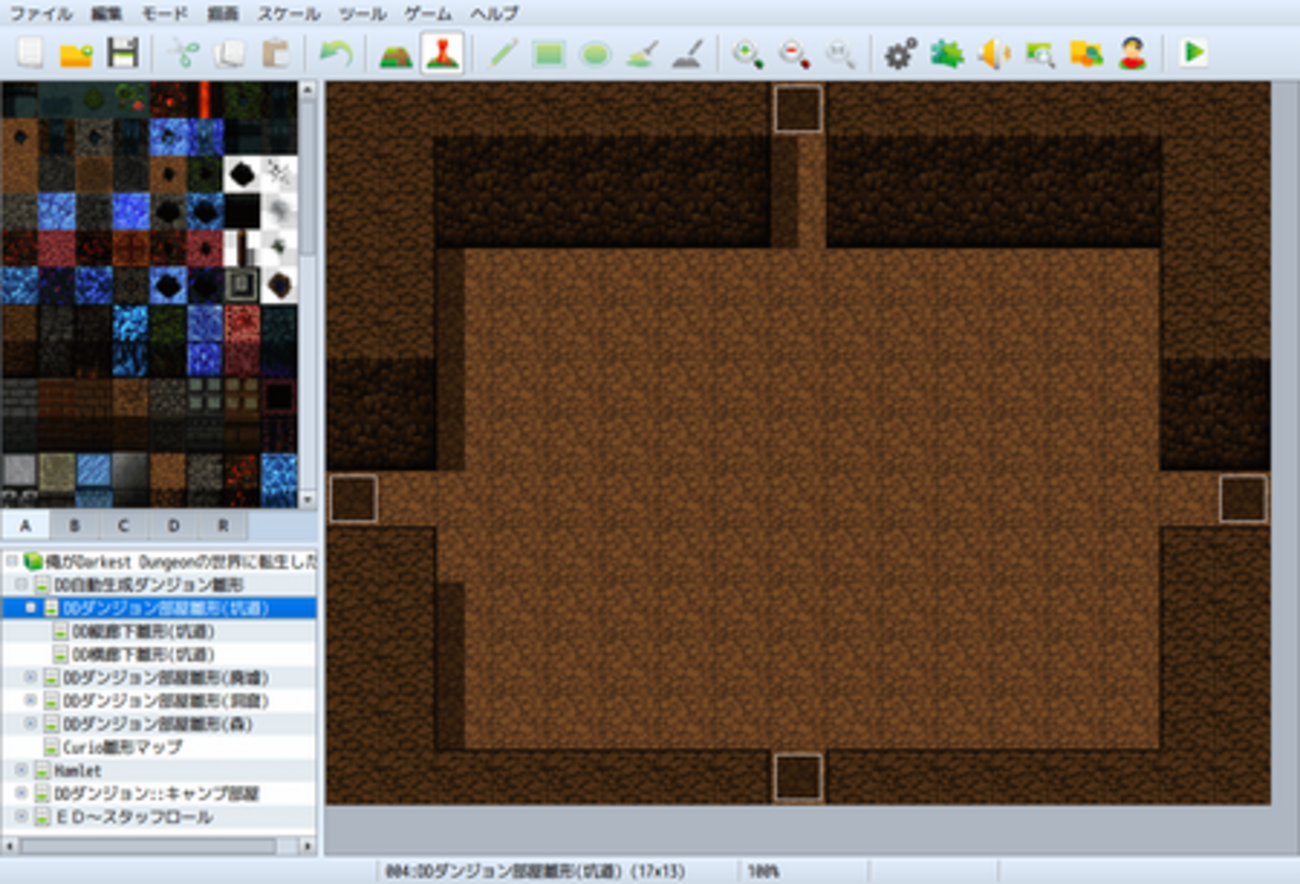The height and width of the screenshot is (884, 1300).
Task: Open a project with the folder icon
Action: point(76,52)
